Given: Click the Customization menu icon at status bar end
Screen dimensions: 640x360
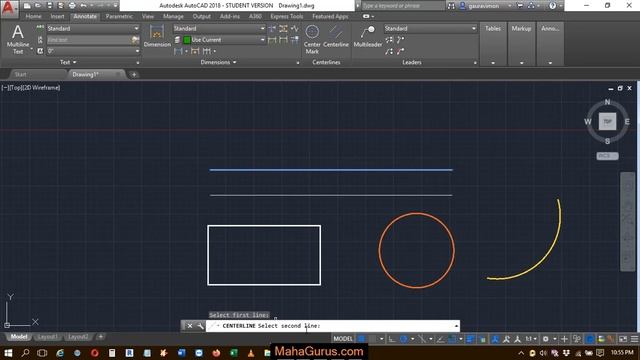Looking at the screenshot, I should 634,339.
